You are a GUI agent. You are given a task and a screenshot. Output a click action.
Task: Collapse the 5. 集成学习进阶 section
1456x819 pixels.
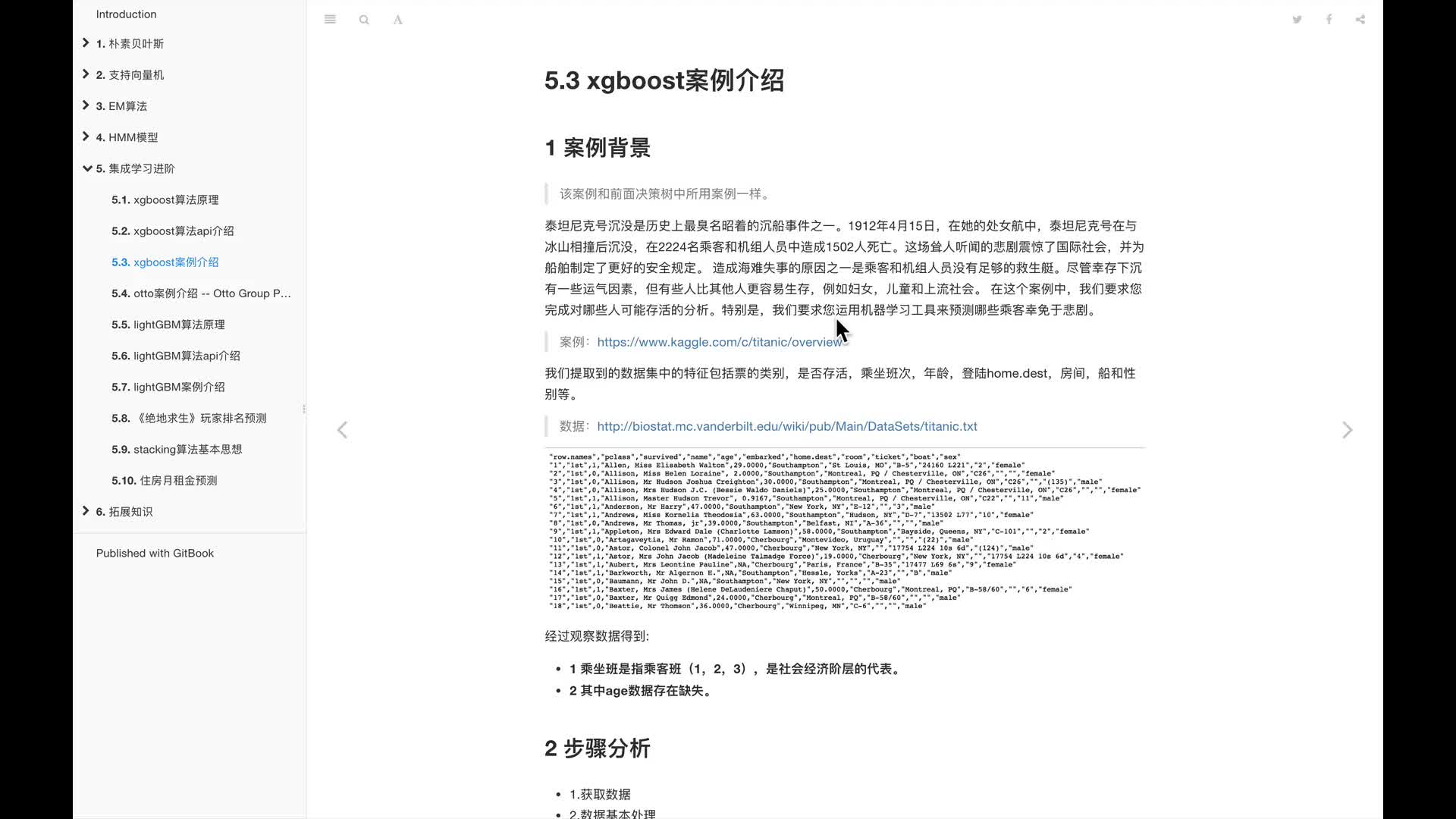(86, 168)
